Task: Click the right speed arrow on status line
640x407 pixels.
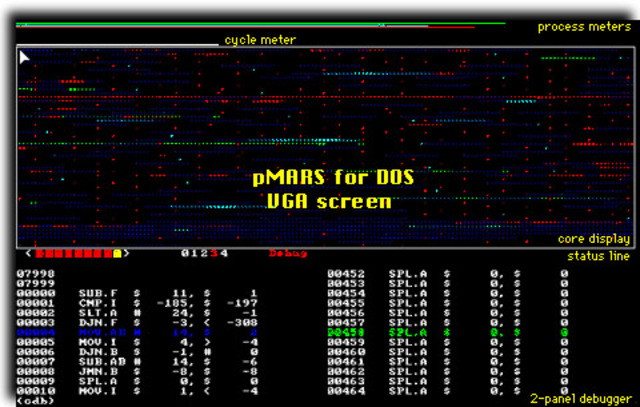Action: (127, 254)
